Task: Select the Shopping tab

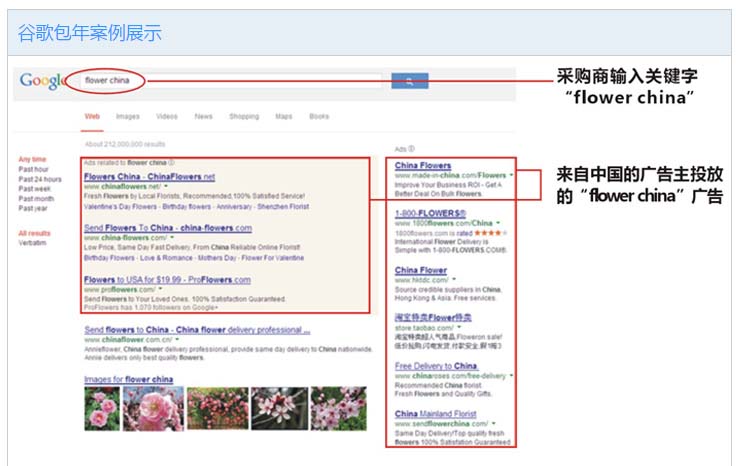Action: tap(244, 116)
